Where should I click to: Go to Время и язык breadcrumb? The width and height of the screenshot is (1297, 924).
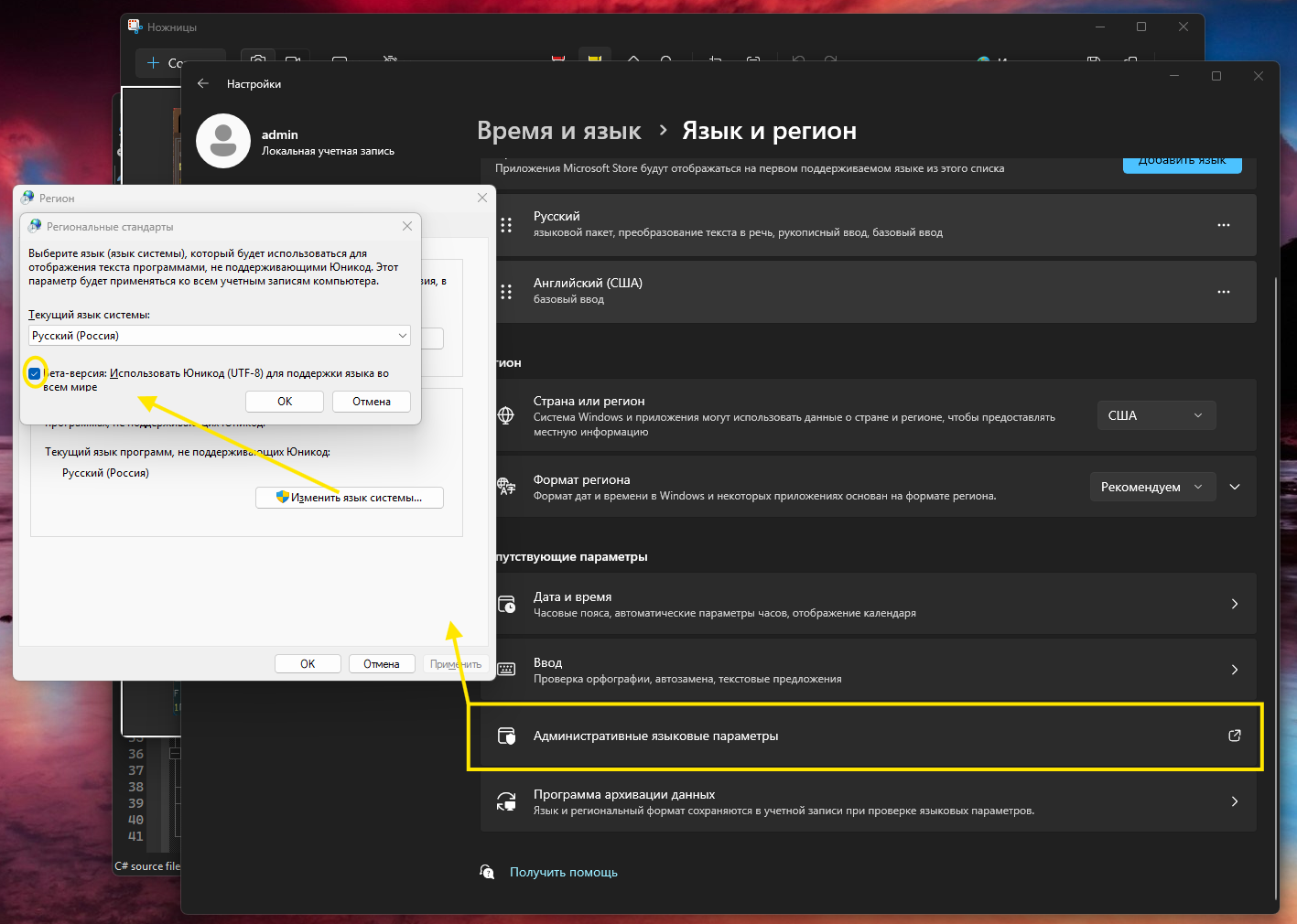[558, 131]
